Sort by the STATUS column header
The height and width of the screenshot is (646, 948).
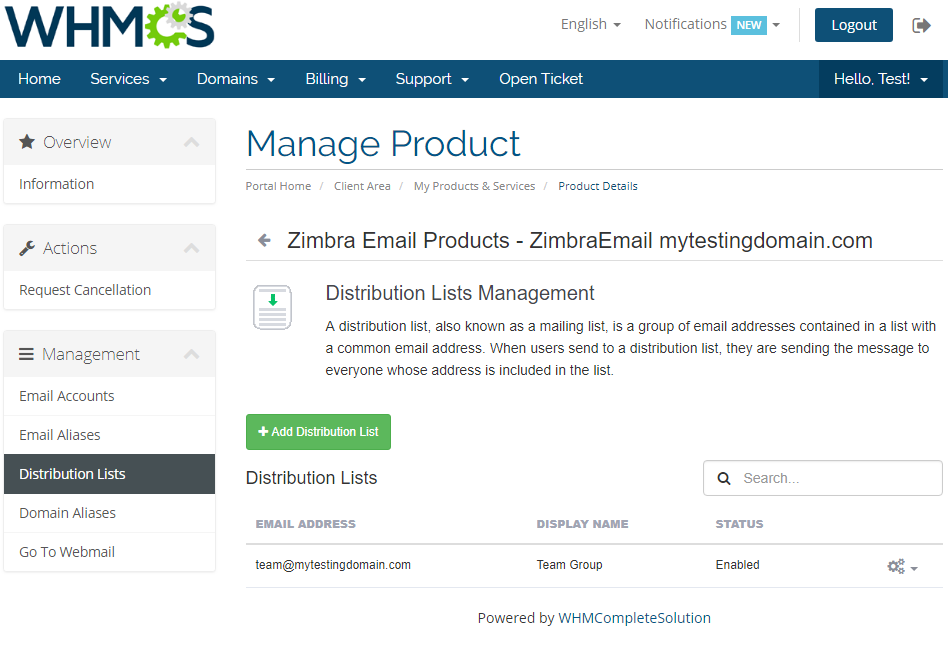(x=739, y=524)
